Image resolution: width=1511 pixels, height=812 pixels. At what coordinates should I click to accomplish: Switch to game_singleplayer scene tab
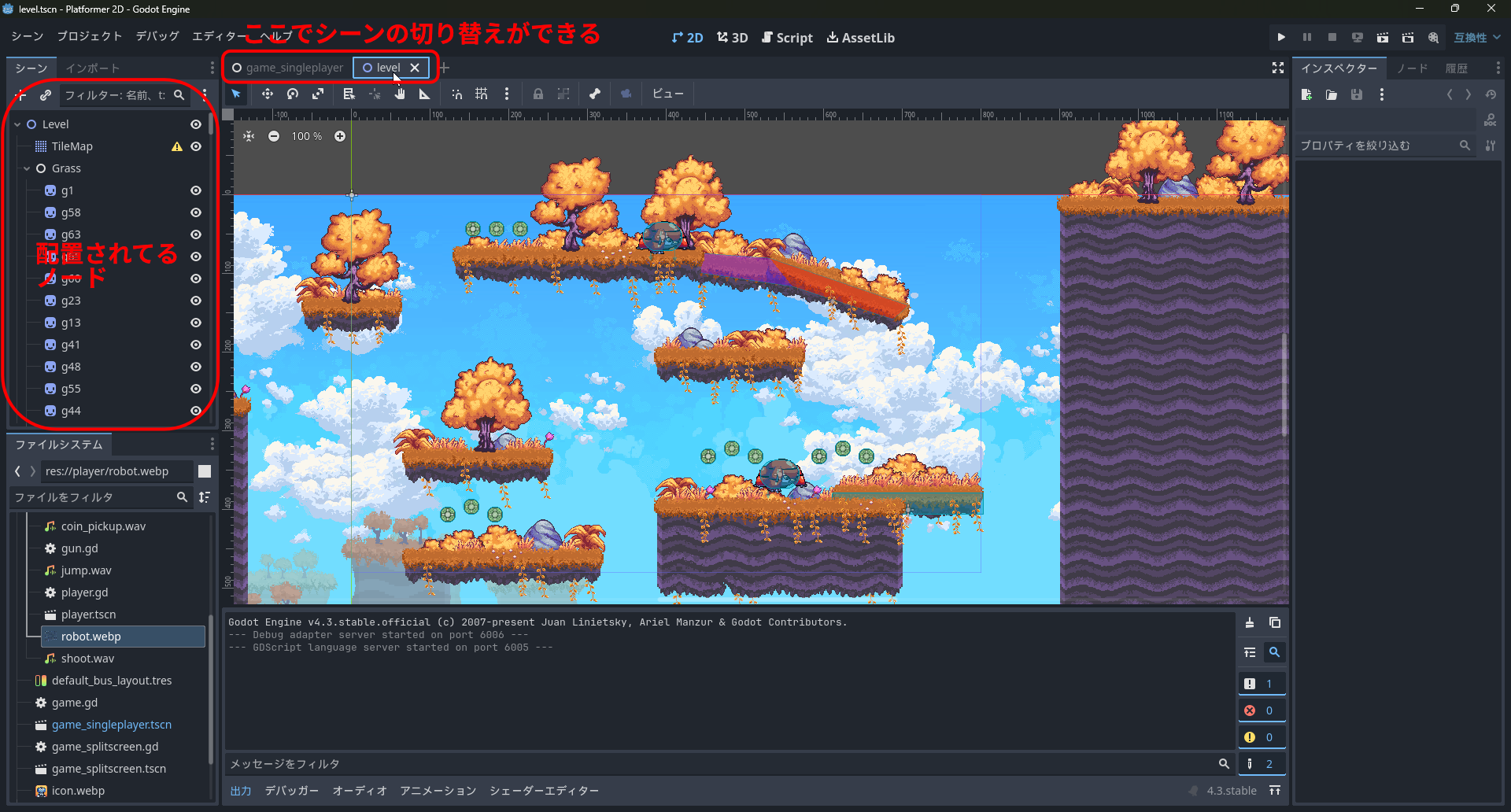click(x=287, y=68)
